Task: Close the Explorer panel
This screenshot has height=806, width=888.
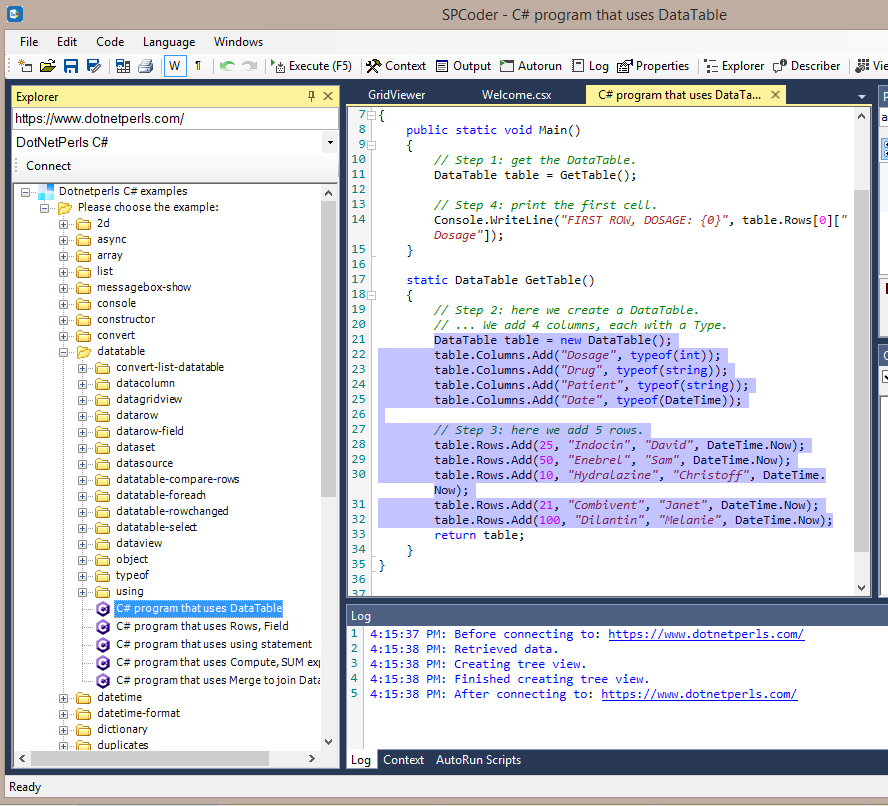Action: click(x=328, y=96)
